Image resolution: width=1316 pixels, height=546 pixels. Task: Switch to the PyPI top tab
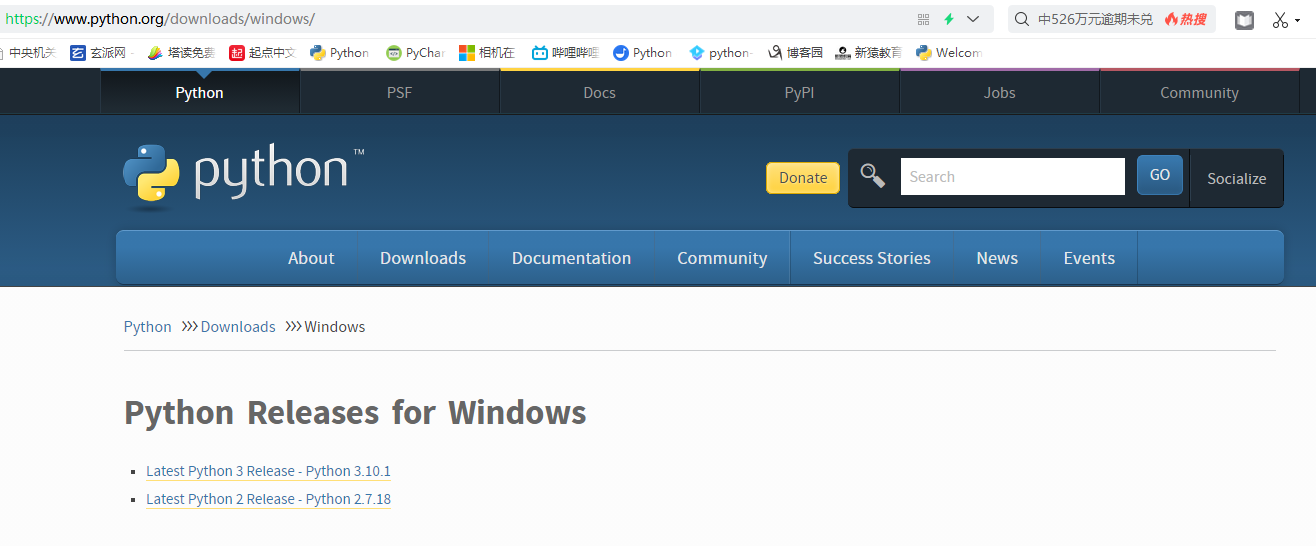click(x=799, y=92)
